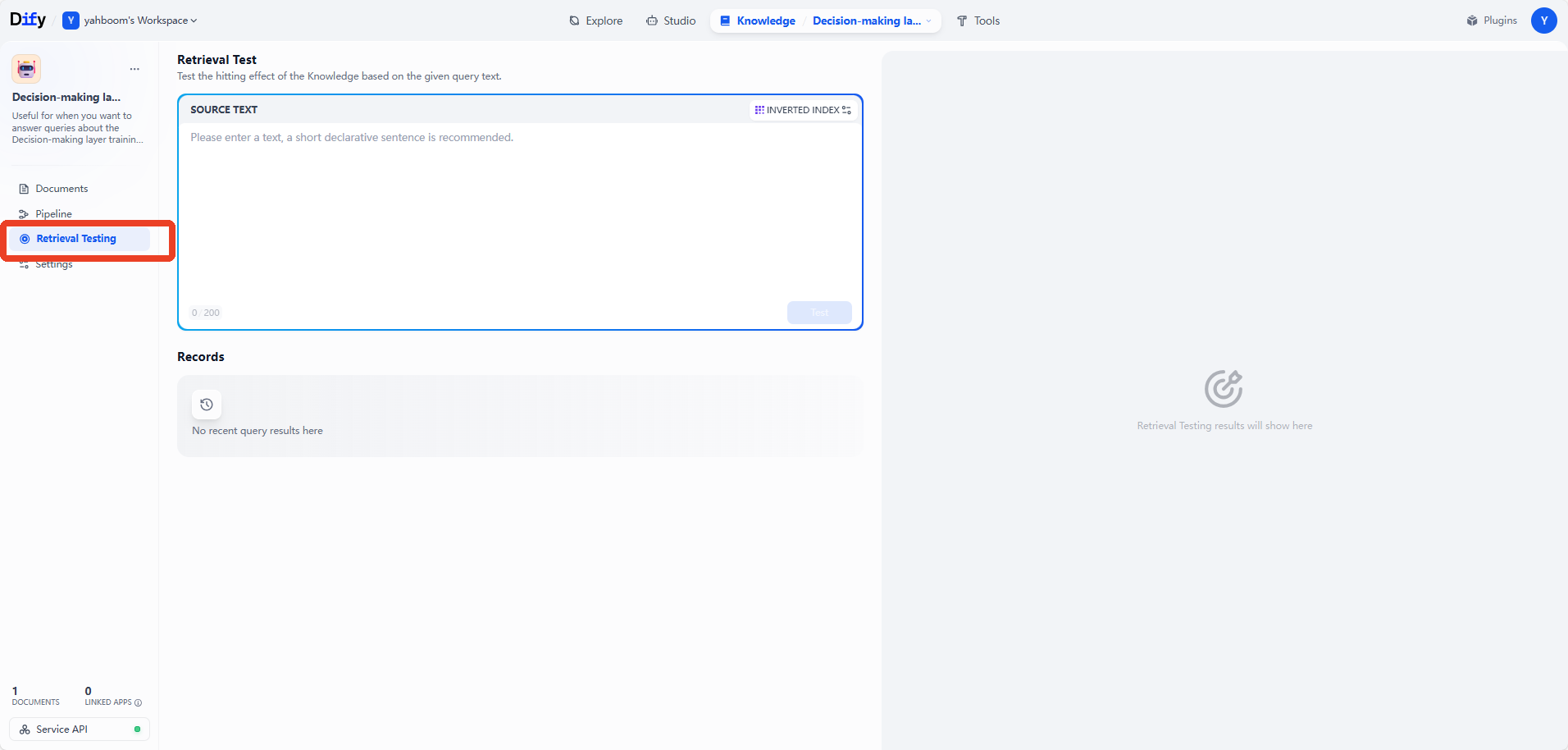Viewport: 1568px width, 750px height.
Task: Open the yahboom's Workspace dropdown
Action: tap(130, 21)
